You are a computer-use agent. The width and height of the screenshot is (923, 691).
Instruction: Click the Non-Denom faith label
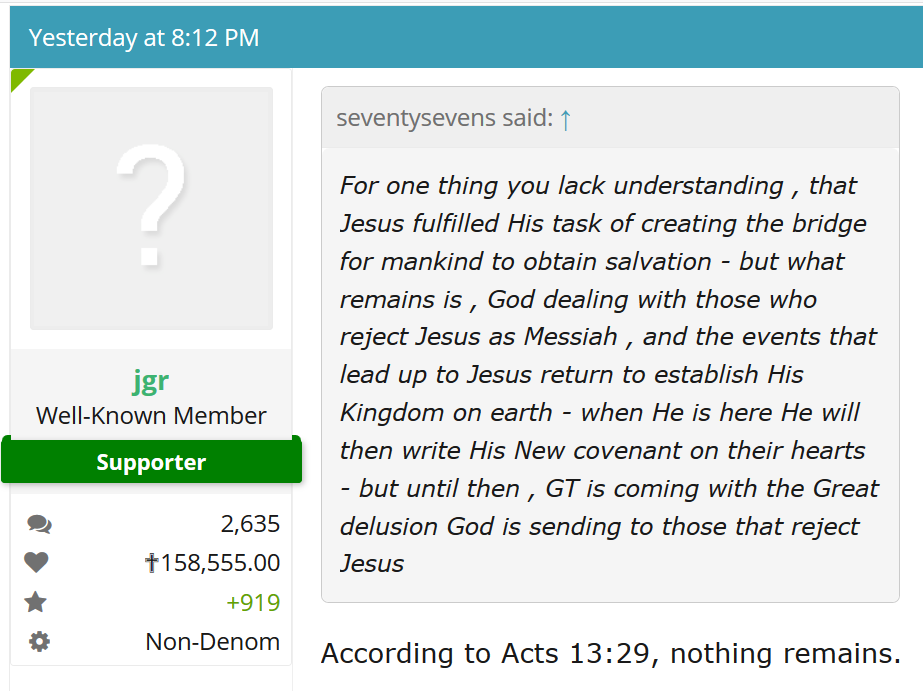(x=213, y=642)
